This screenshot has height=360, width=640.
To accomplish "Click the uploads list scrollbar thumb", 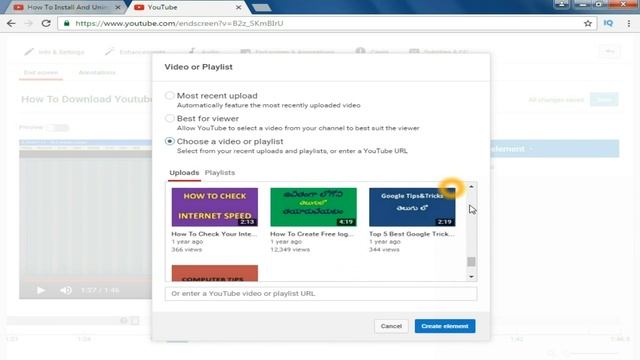I will (471, 261).
